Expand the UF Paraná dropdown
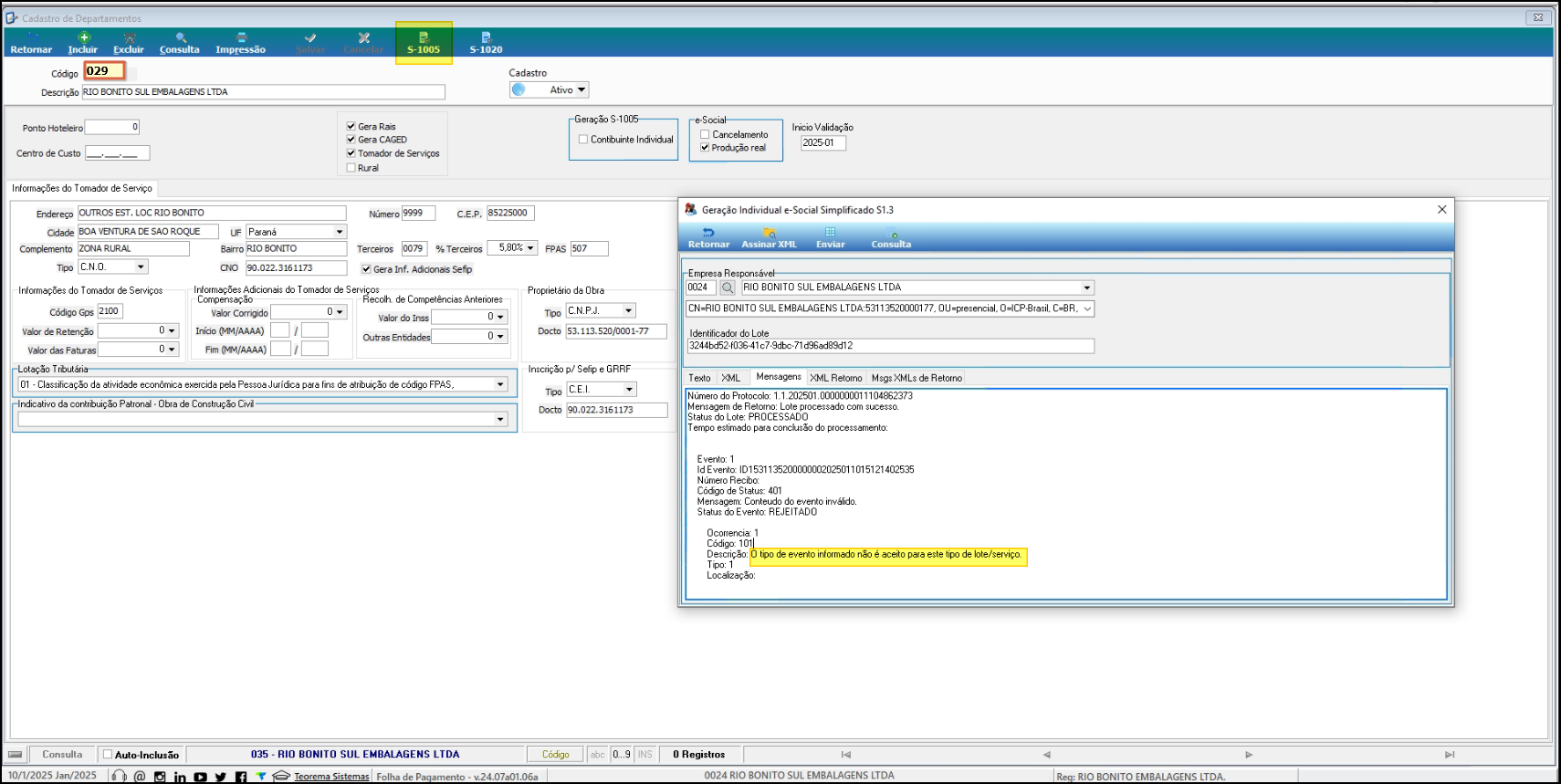 [x=340, y=232]
